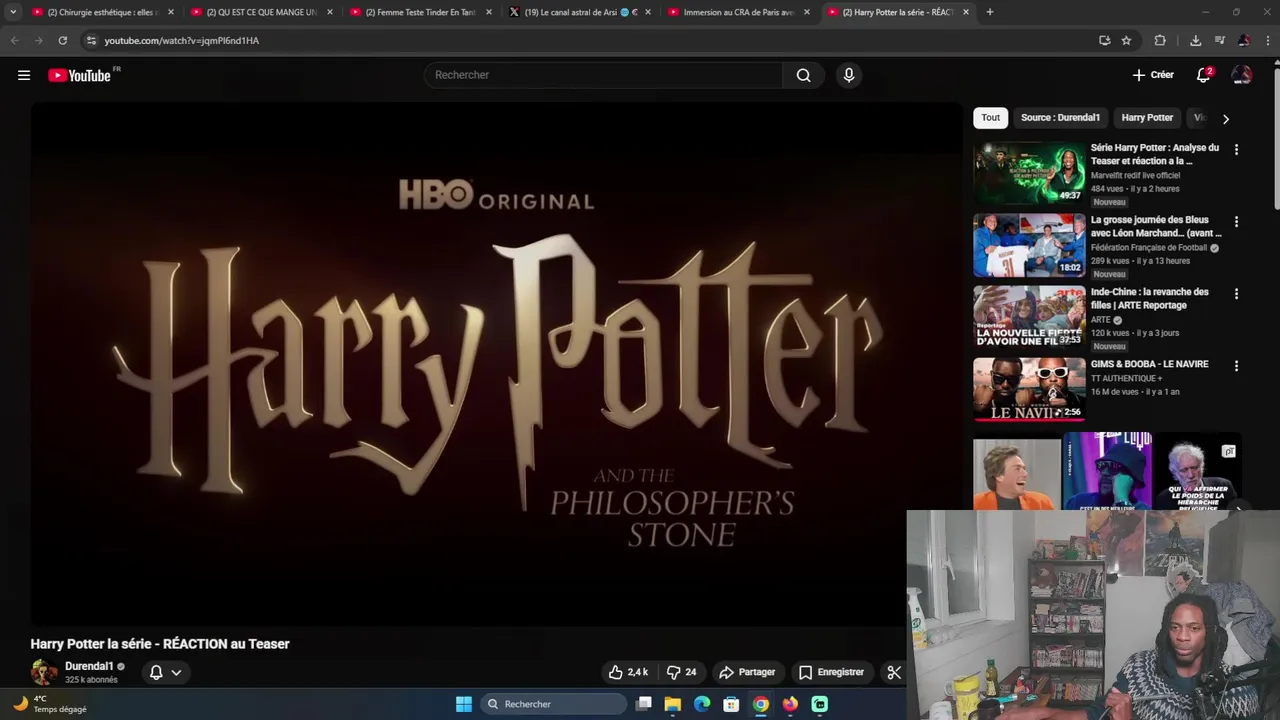1280x720 pixels.
Task: Select the Tout filter chip
Action: pyautogui.click(x=990, y=117)
